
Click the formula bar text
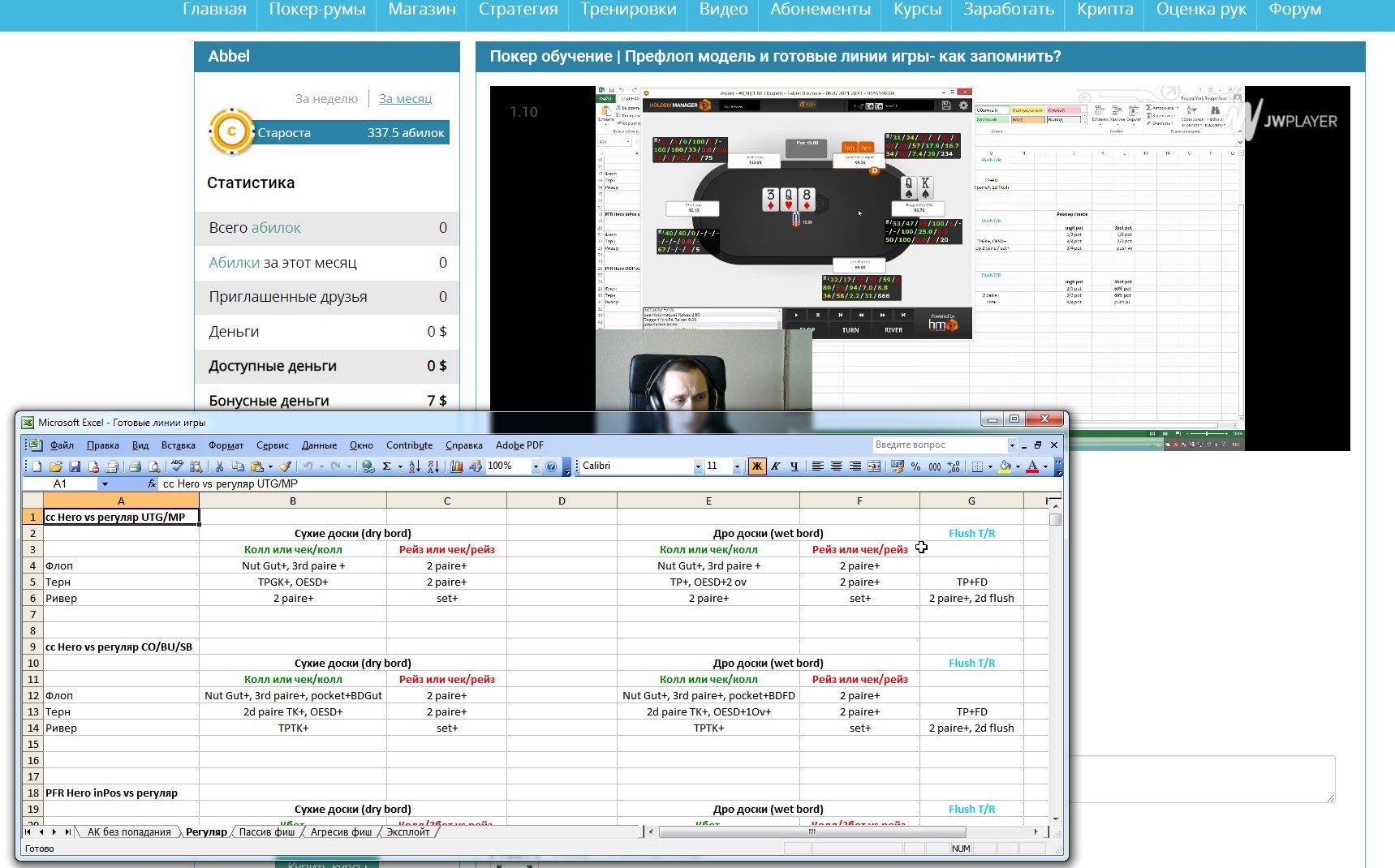coord(230,483)
